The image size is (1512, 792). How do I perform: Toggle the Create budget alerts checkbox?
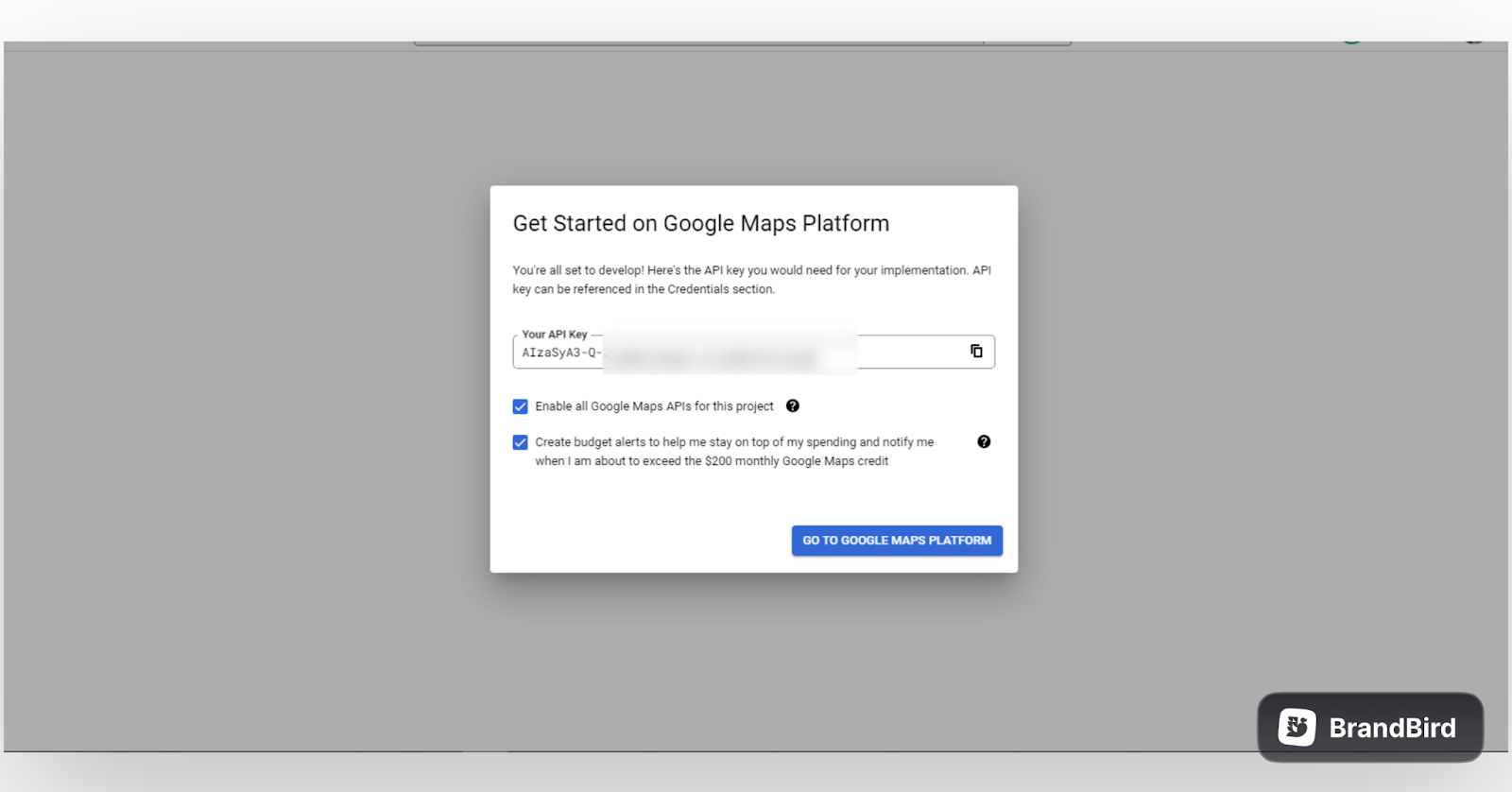tap(520, 442)
